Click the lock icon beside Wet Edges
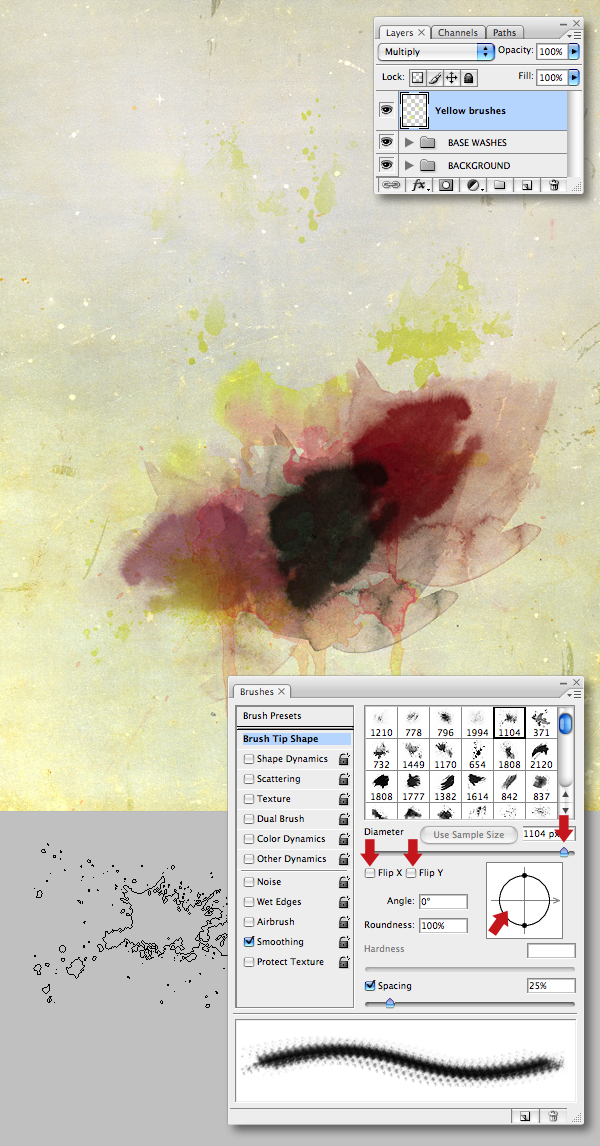Viewport: 600px width, 1146px height. [343, 902]
